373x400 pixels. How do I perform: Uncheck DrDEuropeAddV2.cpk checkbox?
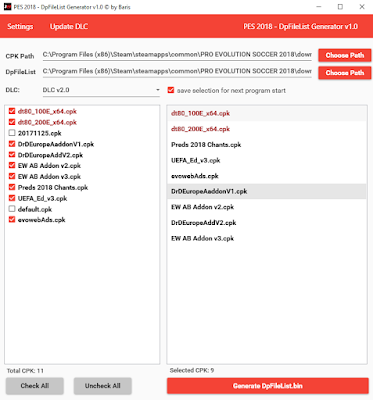click(12, 155)
